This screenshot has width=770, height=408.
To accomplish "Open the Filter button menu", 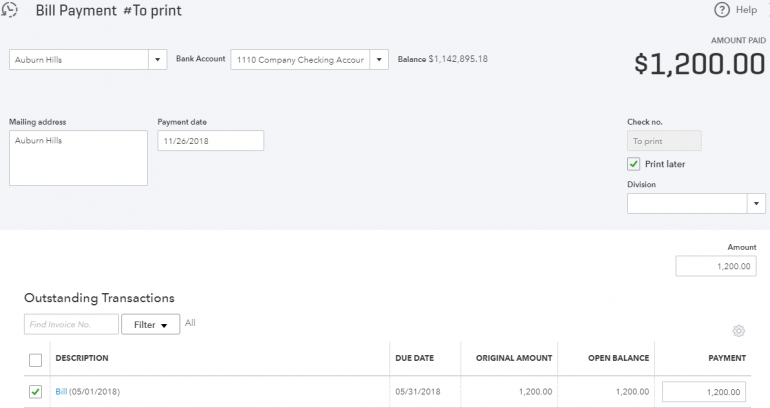I will coord(150,324).
